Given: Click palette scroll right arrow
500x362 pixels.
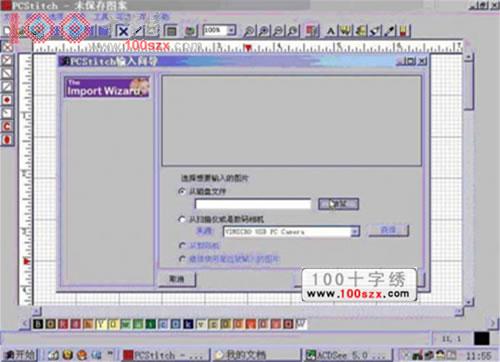Looking at the screenshot, I should pos(493,323).
